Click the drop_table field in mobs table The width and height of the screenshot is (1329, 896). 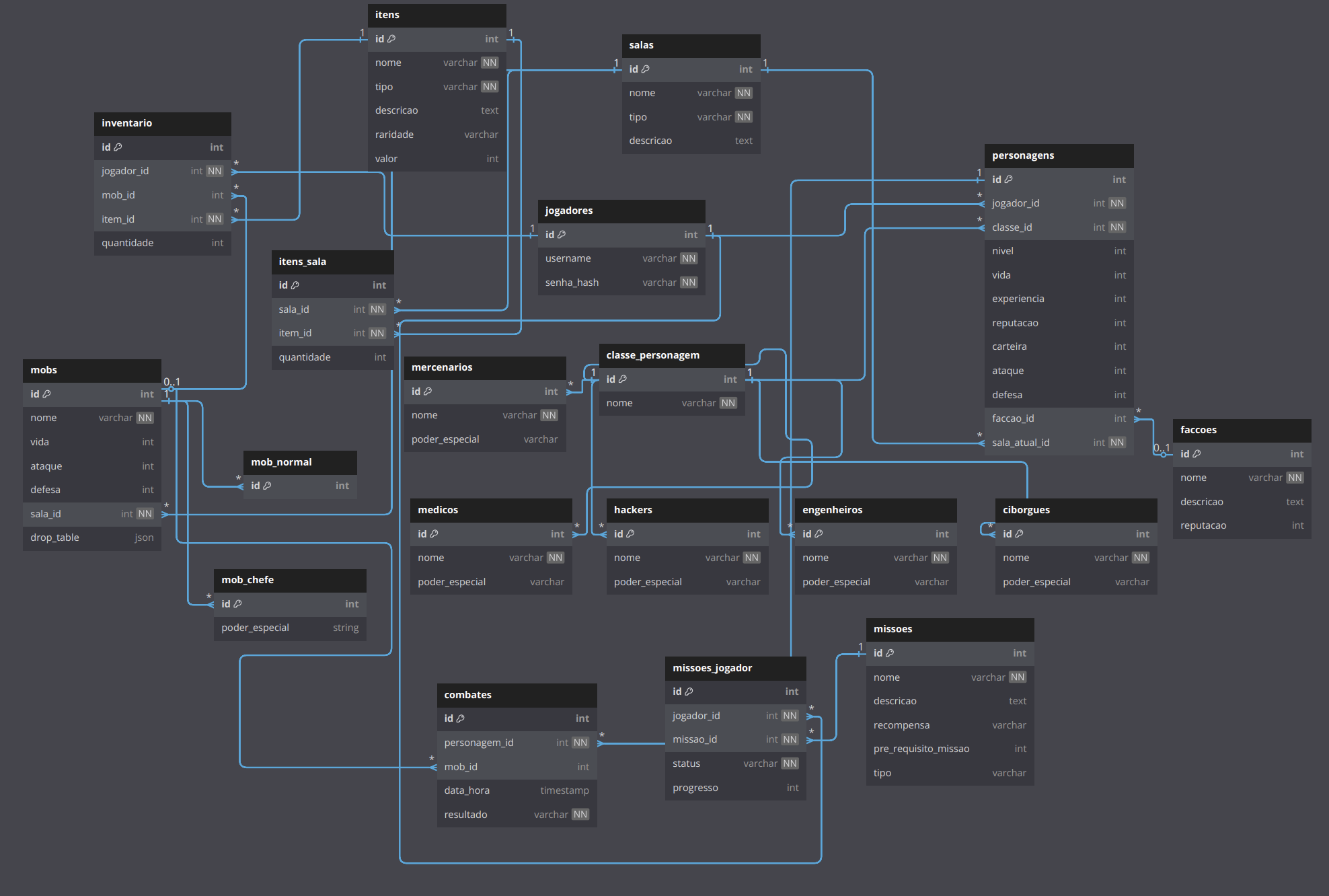(x=92, y=537)
